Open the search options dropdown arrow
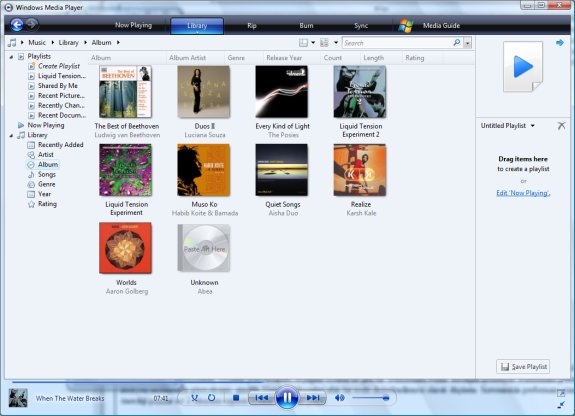Screen dimensions: 575x416 tap(467, 43)
